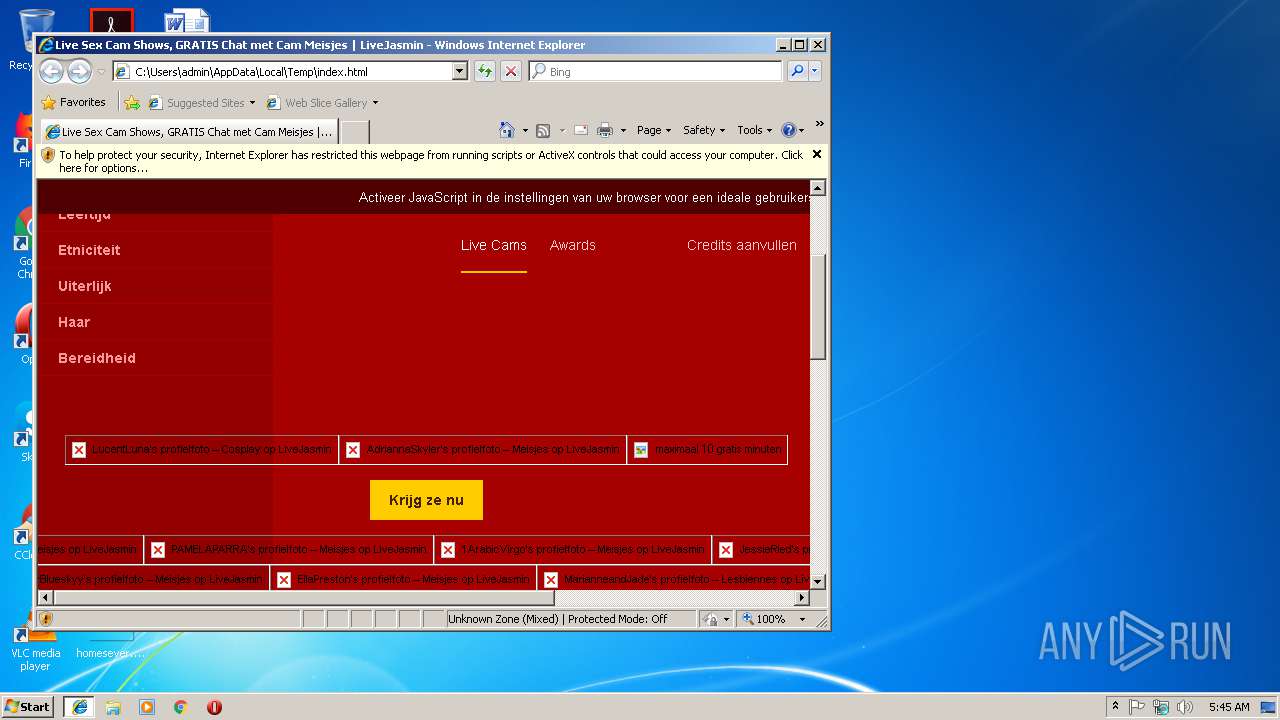1280x720 pixels.
Task: Select the Awards page tab
Action: click(573, 245)
